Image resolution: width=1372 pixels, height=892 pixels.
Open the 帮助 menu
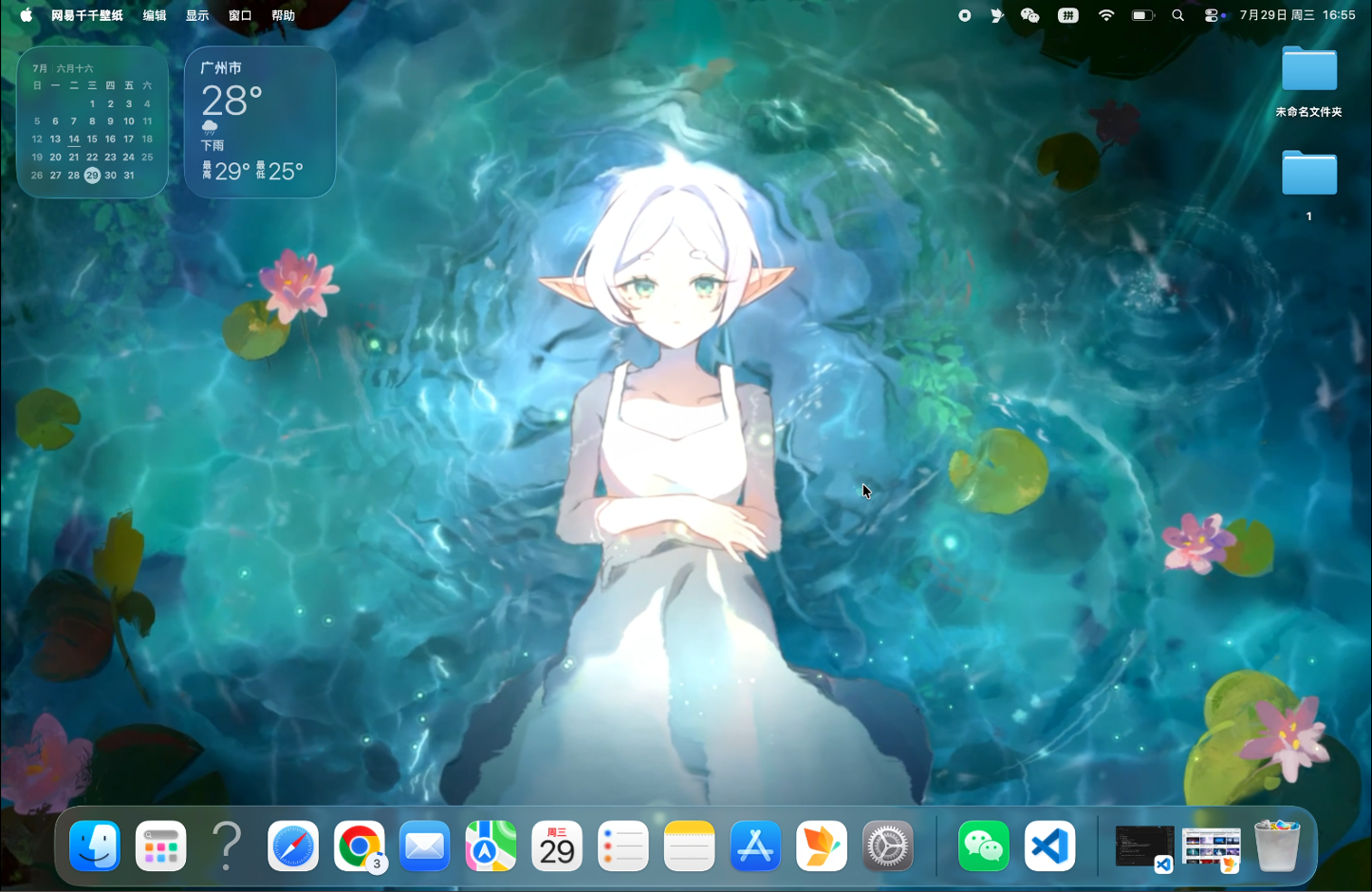pyautogui.click(x=283, y=15)
